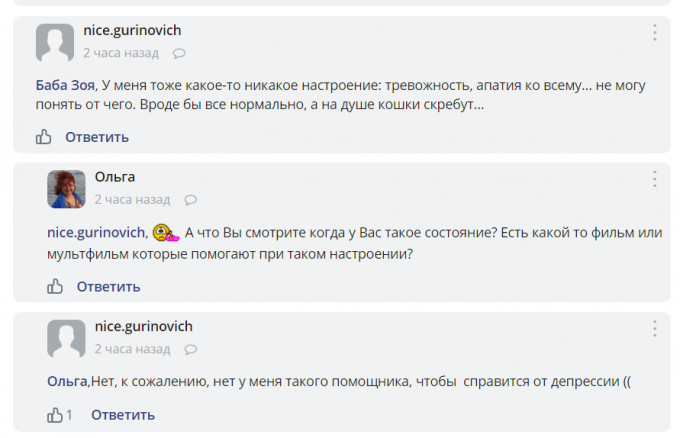Click thumbs-up showing 1 like
Screen dimensions: 680x438
[x=55, y=415]
